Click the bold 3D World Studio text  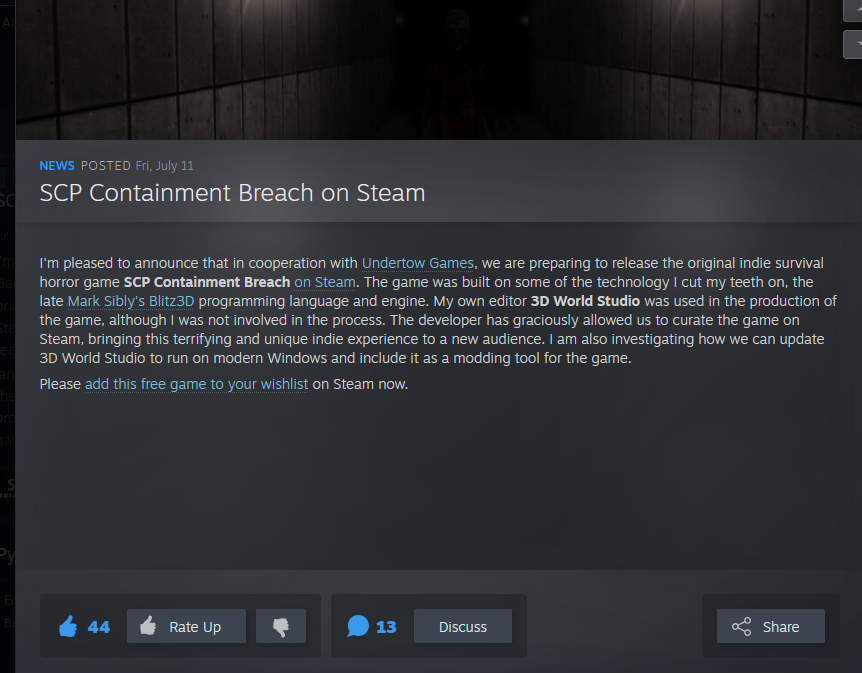(585, 301)
